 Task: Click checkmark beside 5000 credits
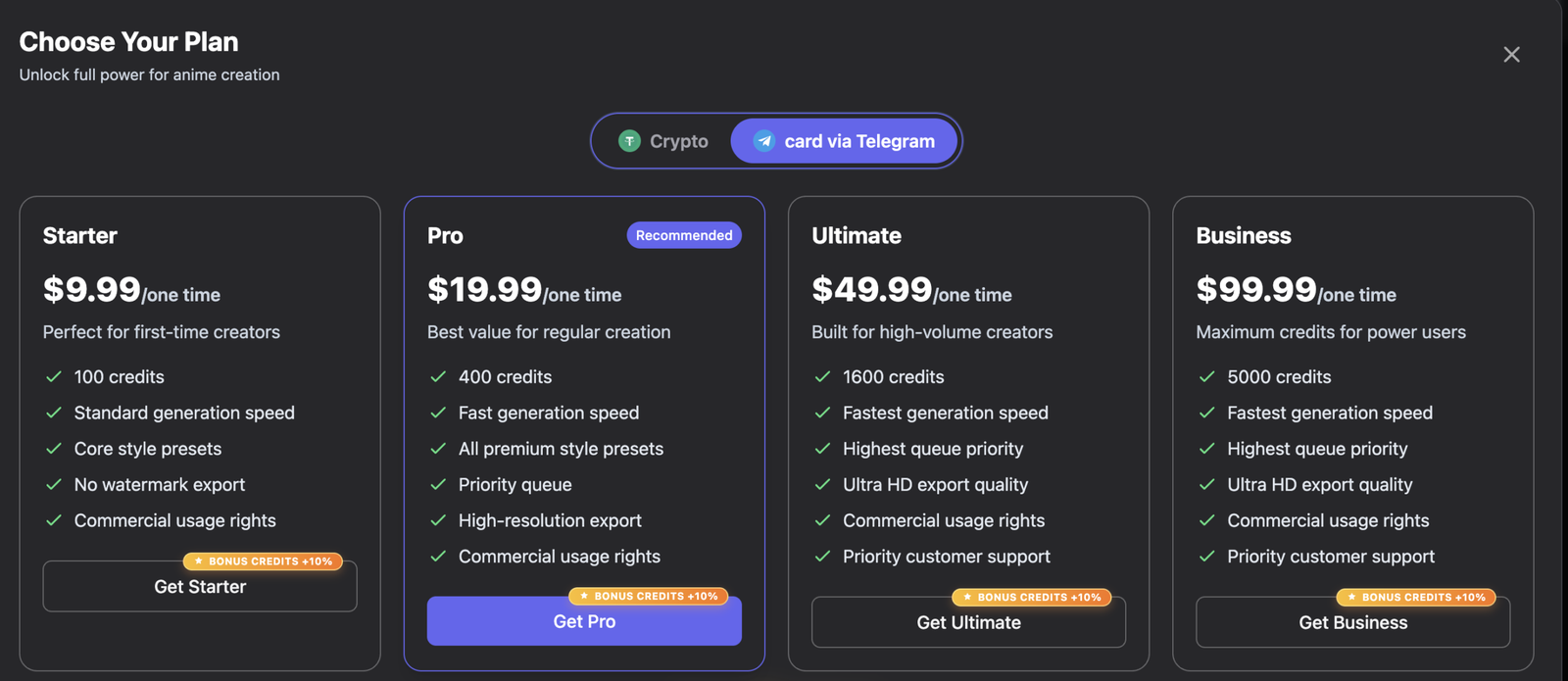tap(1206, 377)
